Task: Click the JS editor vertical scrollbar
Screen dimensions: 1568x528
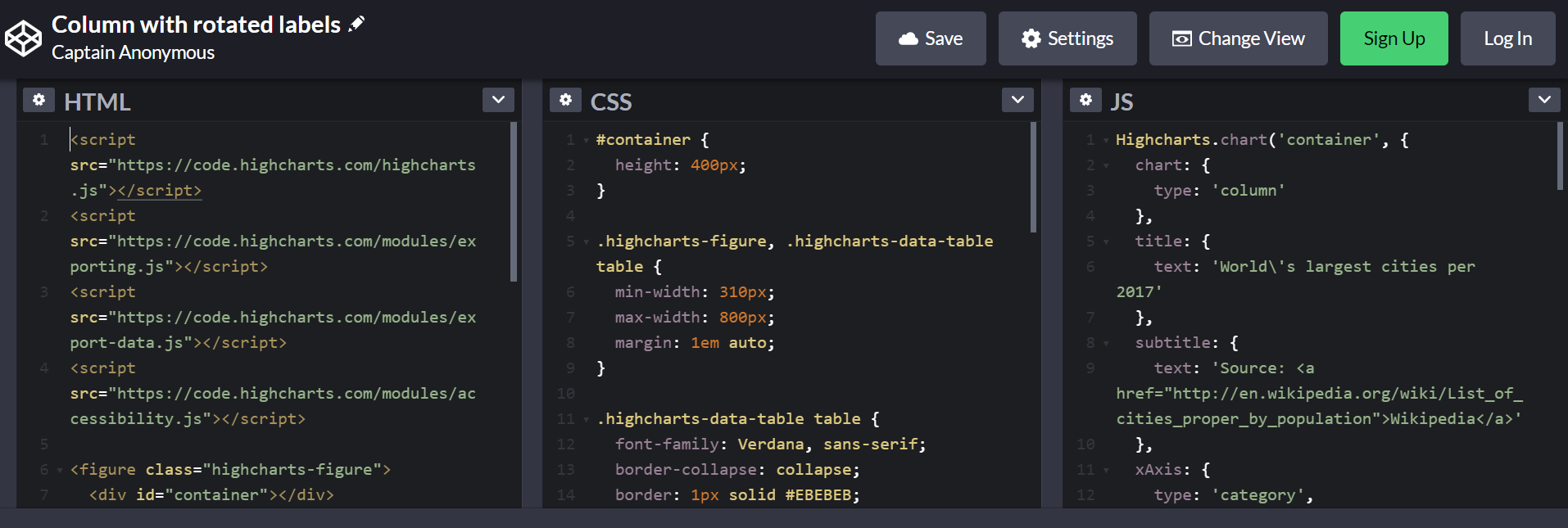Action: coord(1560,156)
